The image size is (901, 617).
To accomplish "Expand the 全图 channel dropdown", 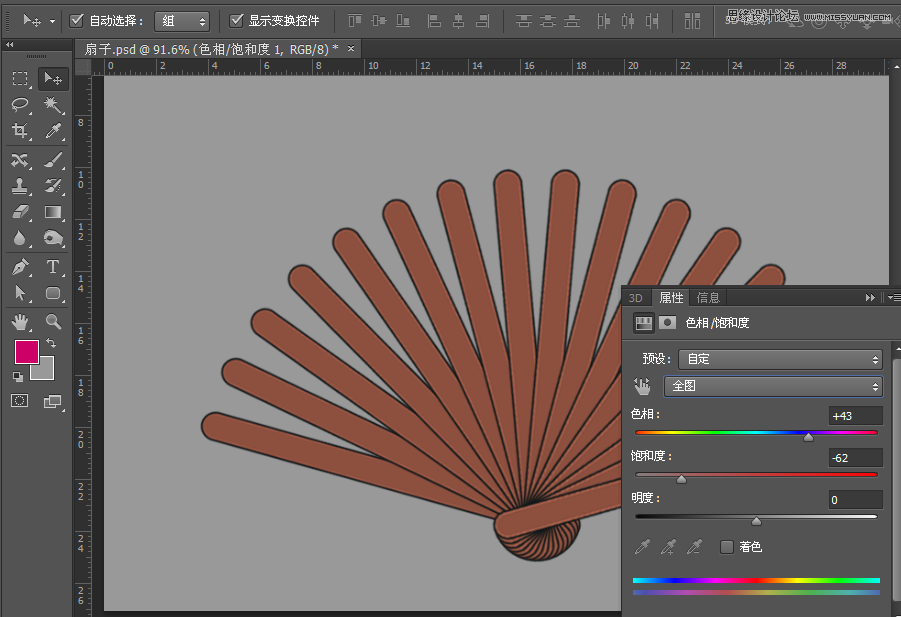I will pyautogui.click(x=772, y=386).
